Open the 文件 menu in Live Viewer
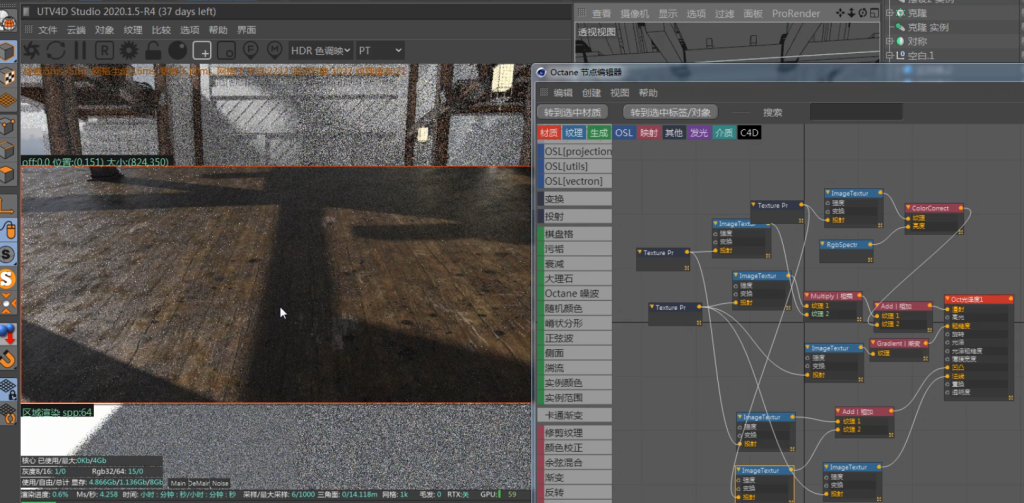This screenshot has width=1024, height=503. tap(48, 30)
